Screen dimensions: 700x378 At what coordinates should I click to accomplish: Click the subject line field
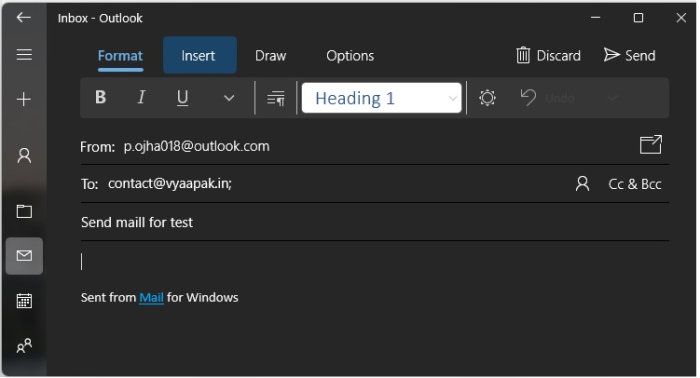[x=375, y=222]
